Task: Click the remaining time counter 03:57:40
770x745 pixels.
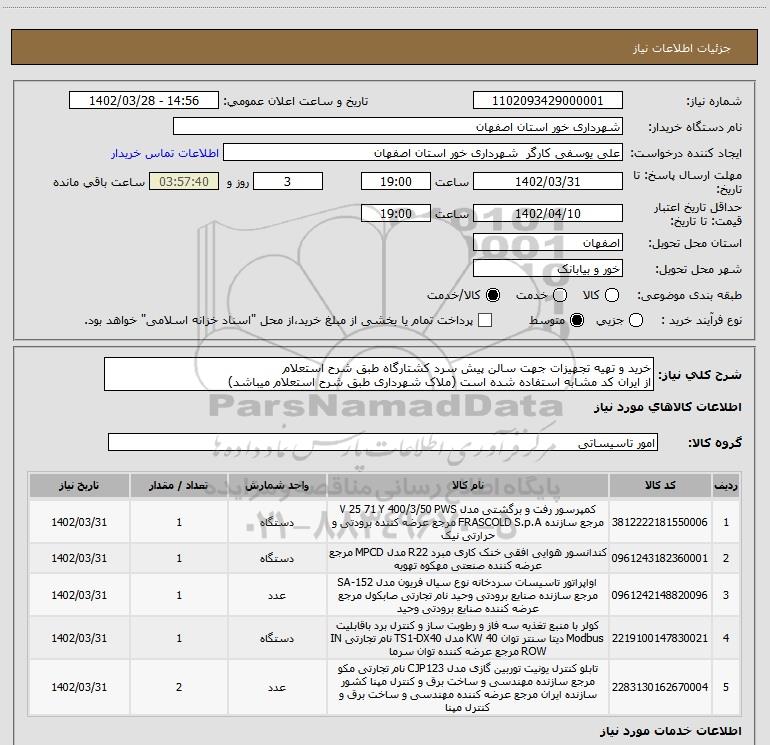Action: click(184, 181)
